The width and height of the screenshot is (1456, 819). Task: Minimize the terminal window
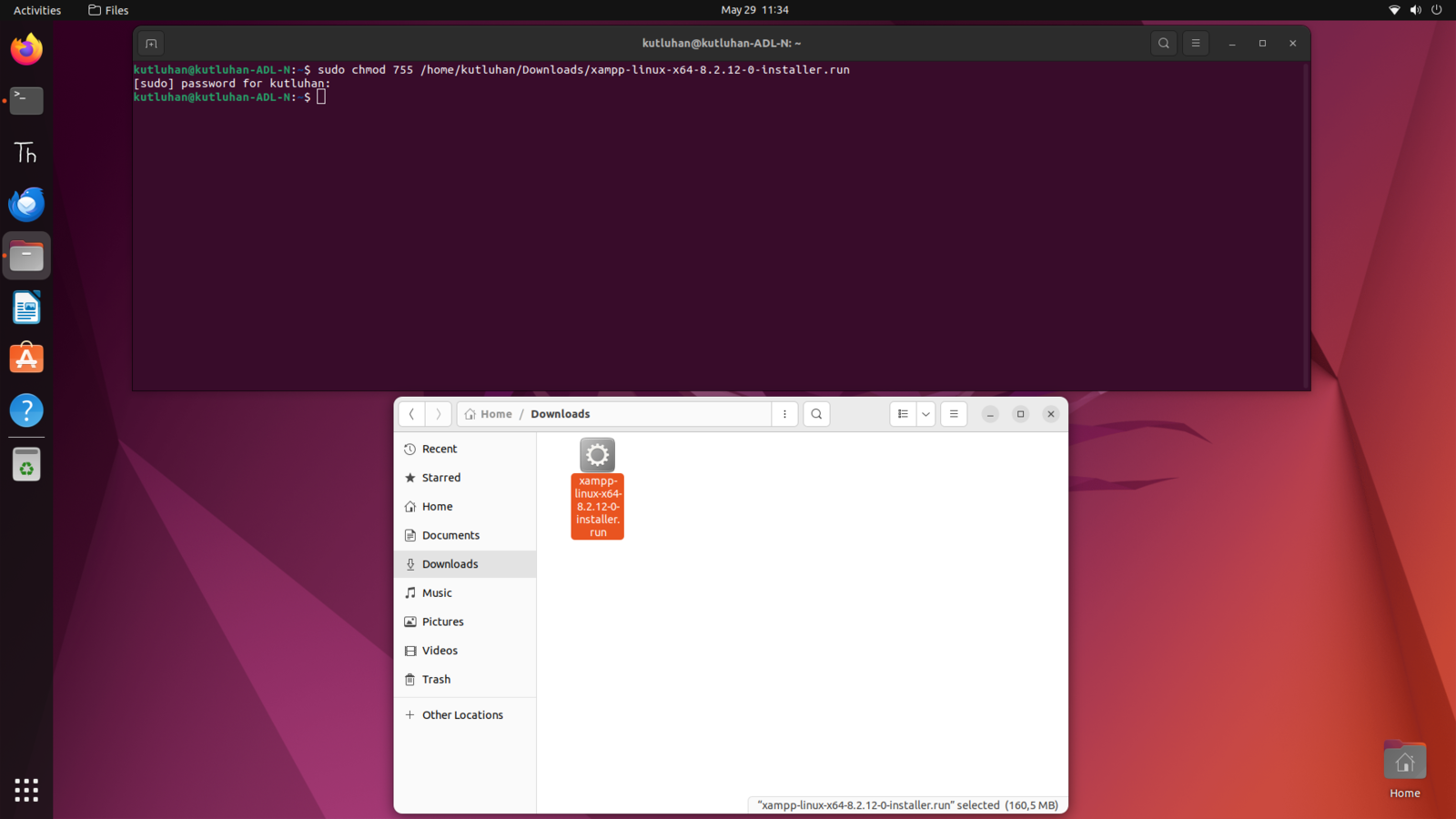1232,43
